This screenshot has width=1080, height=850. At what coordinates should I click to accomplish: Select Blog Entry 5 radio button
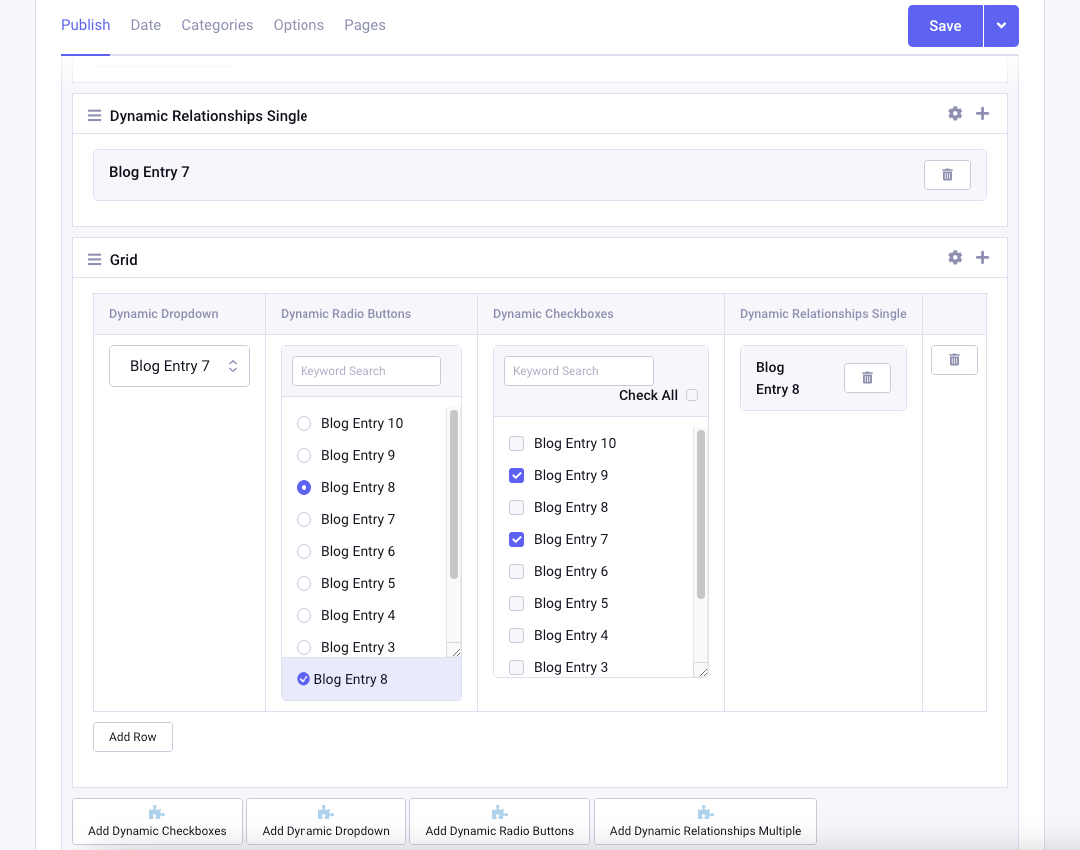click(304, 583)
